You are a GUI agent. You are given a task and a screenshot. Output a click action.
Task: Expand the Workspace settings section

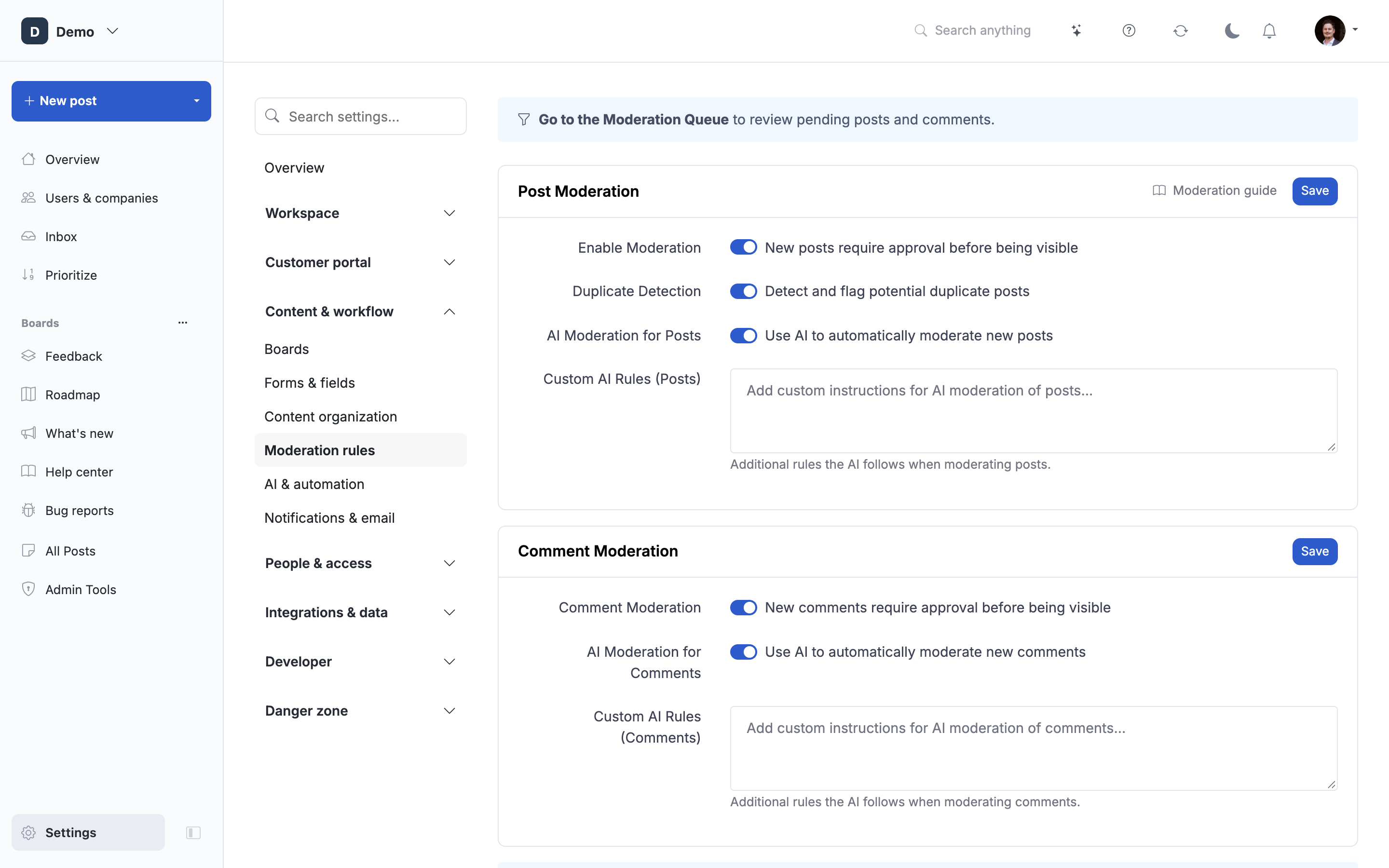360,213
